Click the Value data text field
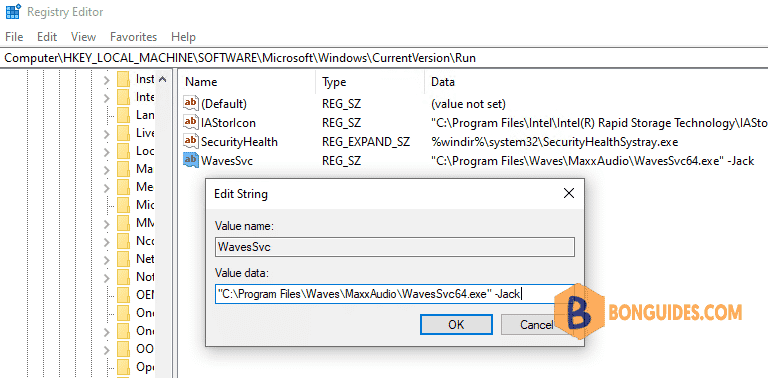This screenshot has width=768, height=378. tap(394, 294)
